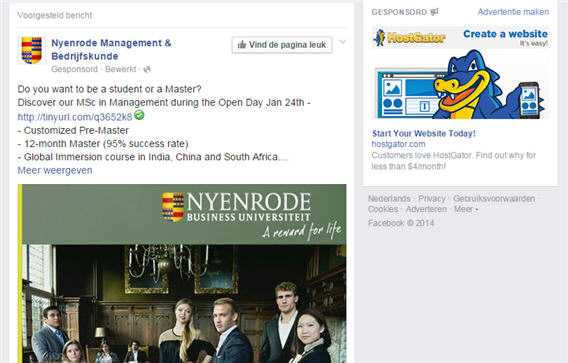Expand post with Meer weergeven
The image size is (568, 363).
(x=55, y=170)
